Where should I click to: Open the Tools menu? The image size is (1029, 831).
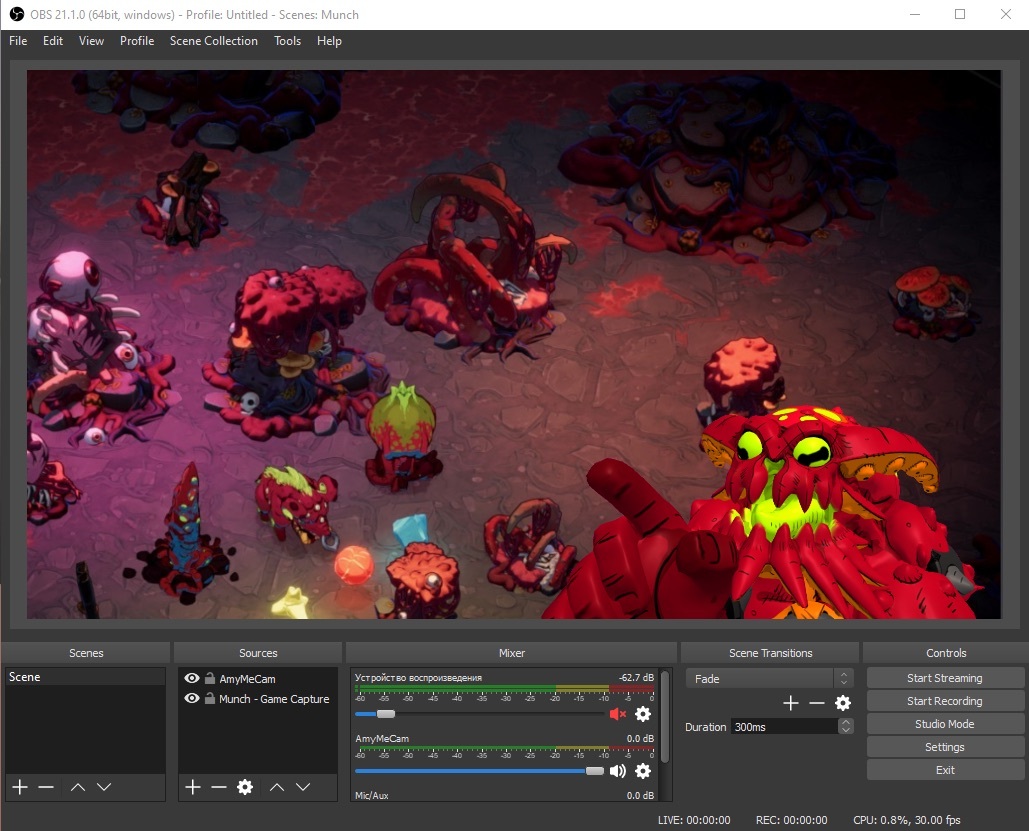[x=287, y=41]
